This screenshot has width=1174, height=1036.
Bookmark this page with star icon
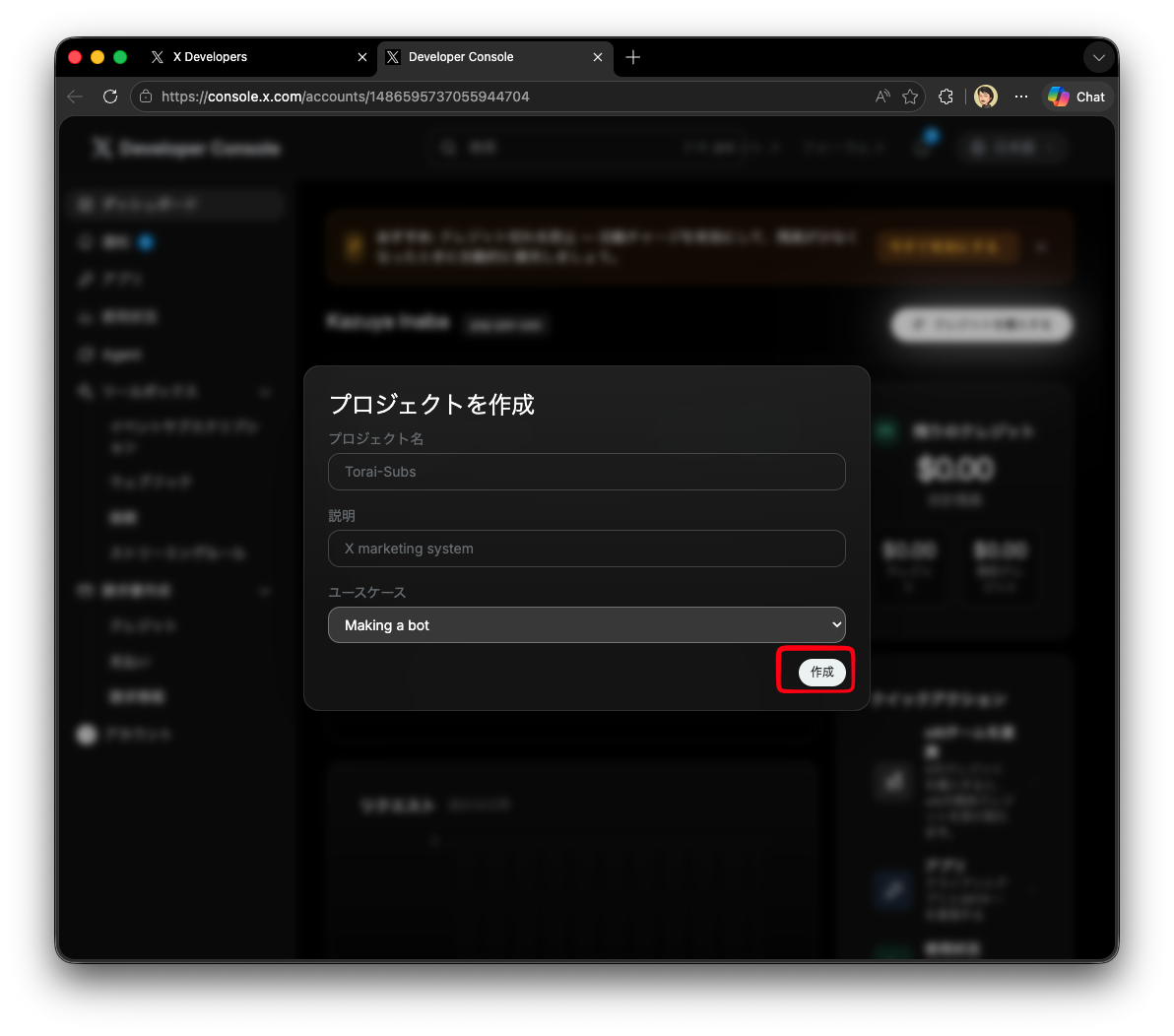[x=910, y=97]
